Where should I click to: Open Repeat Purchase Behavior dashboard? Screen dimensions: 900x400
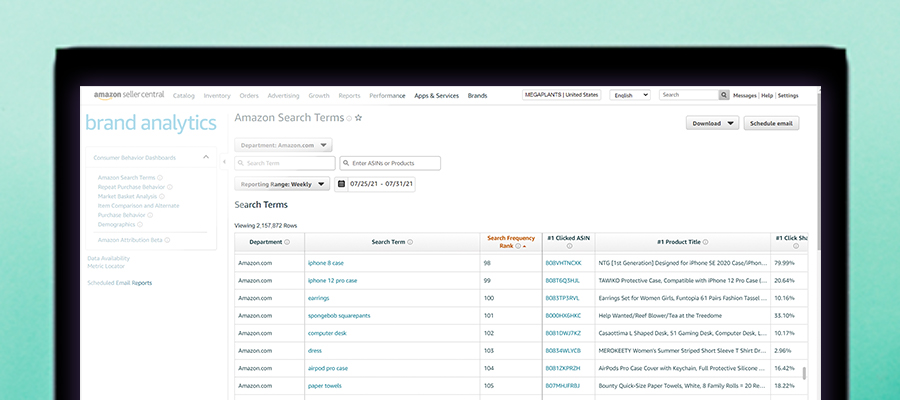point(131,187)
